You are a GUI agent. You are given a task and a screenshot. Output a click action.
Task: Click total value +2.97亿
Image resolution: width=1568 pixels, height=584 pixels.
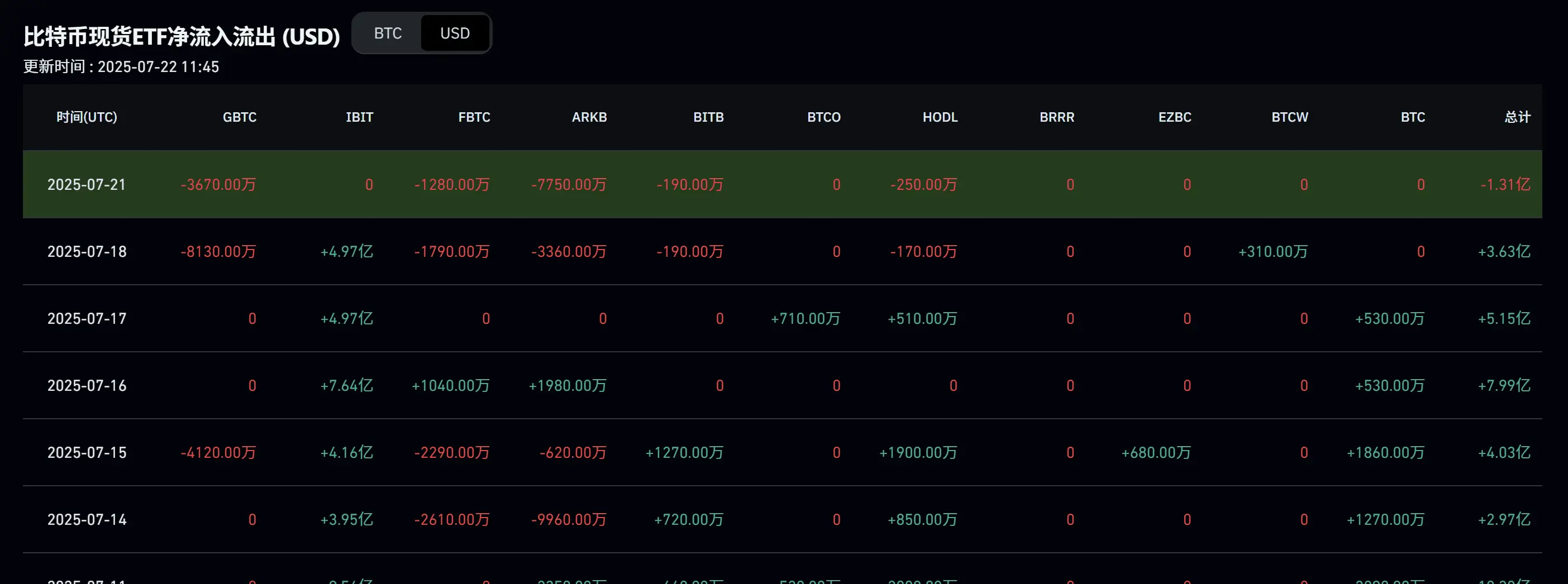click(1504, 519)
